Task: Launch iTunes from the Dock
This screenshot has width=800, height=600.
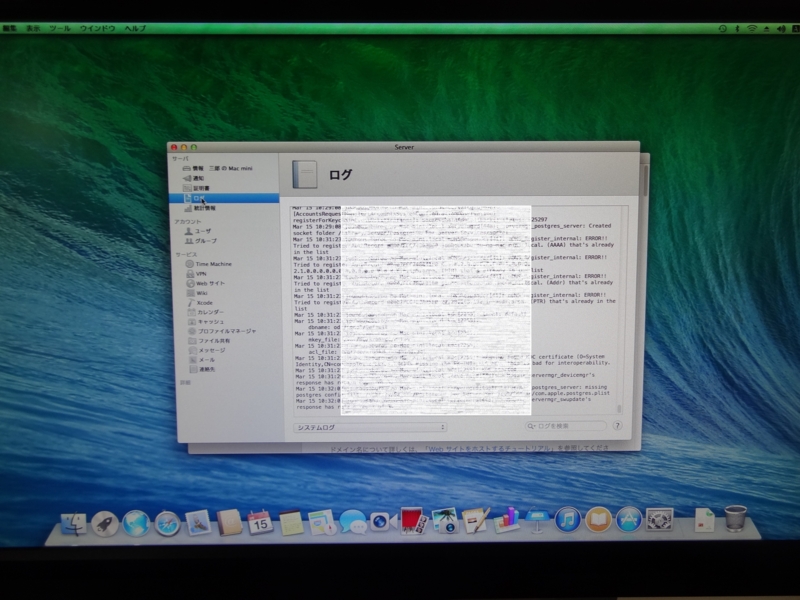Action: 567,521
